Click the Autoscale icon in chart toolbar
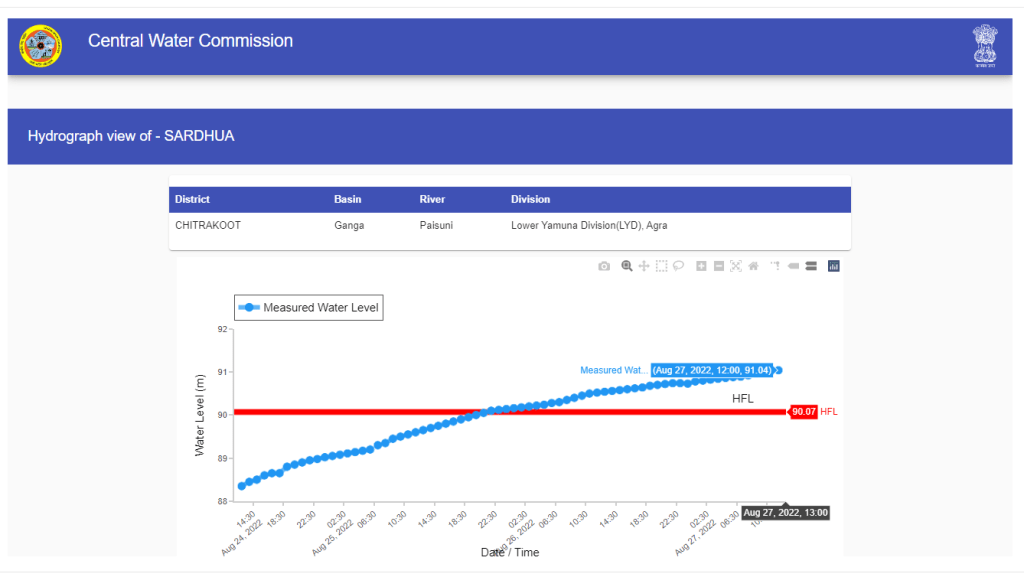Image resolution: width=1024 pixels, height=577 pixels. pos(736,266)
